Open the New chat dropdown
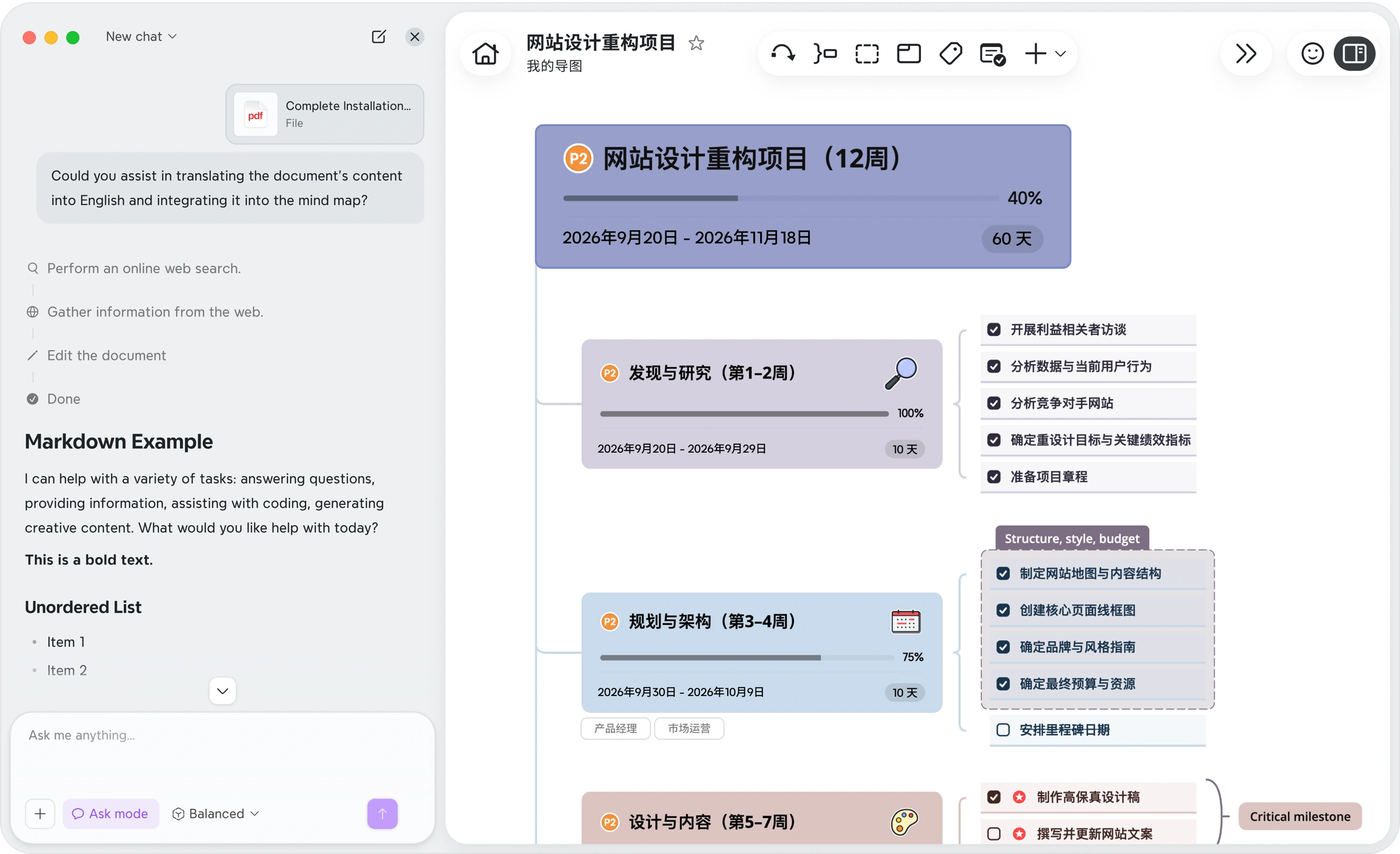This screenshot has height=854, width=1400. click(141, 36)
